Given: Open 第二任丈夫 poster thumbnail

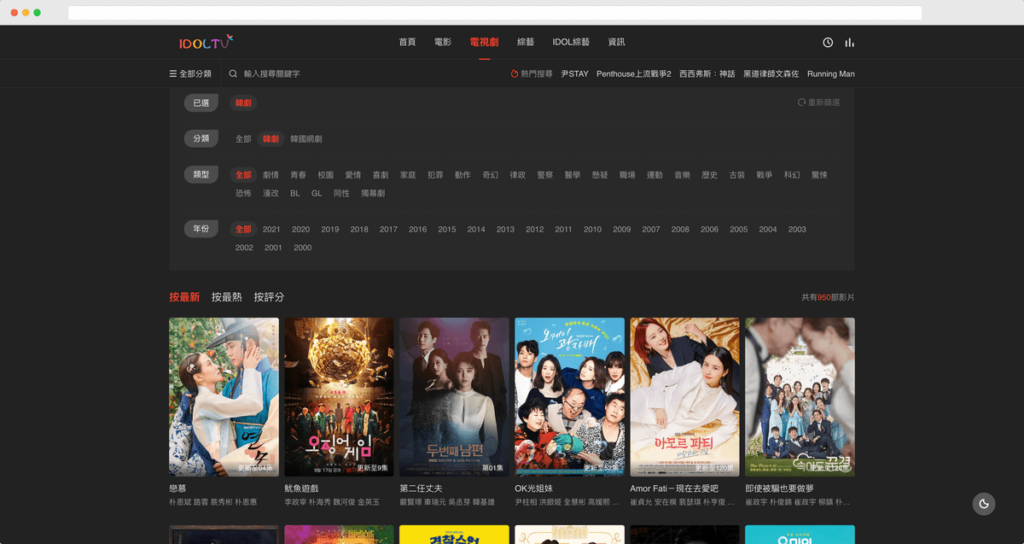Looking at the screenshot, I should click(x=455, y=397).
